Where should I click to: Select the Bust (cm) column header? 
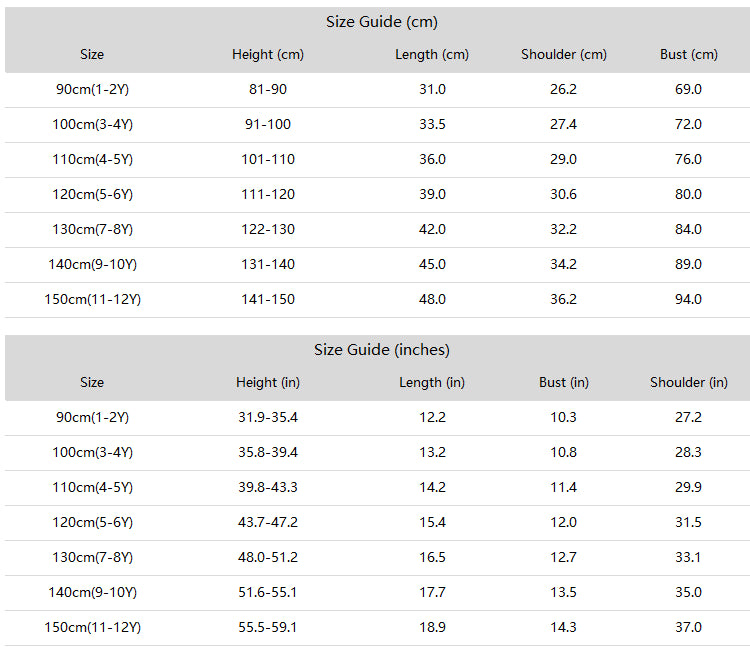pyautogui.click(x=688, y=55)
